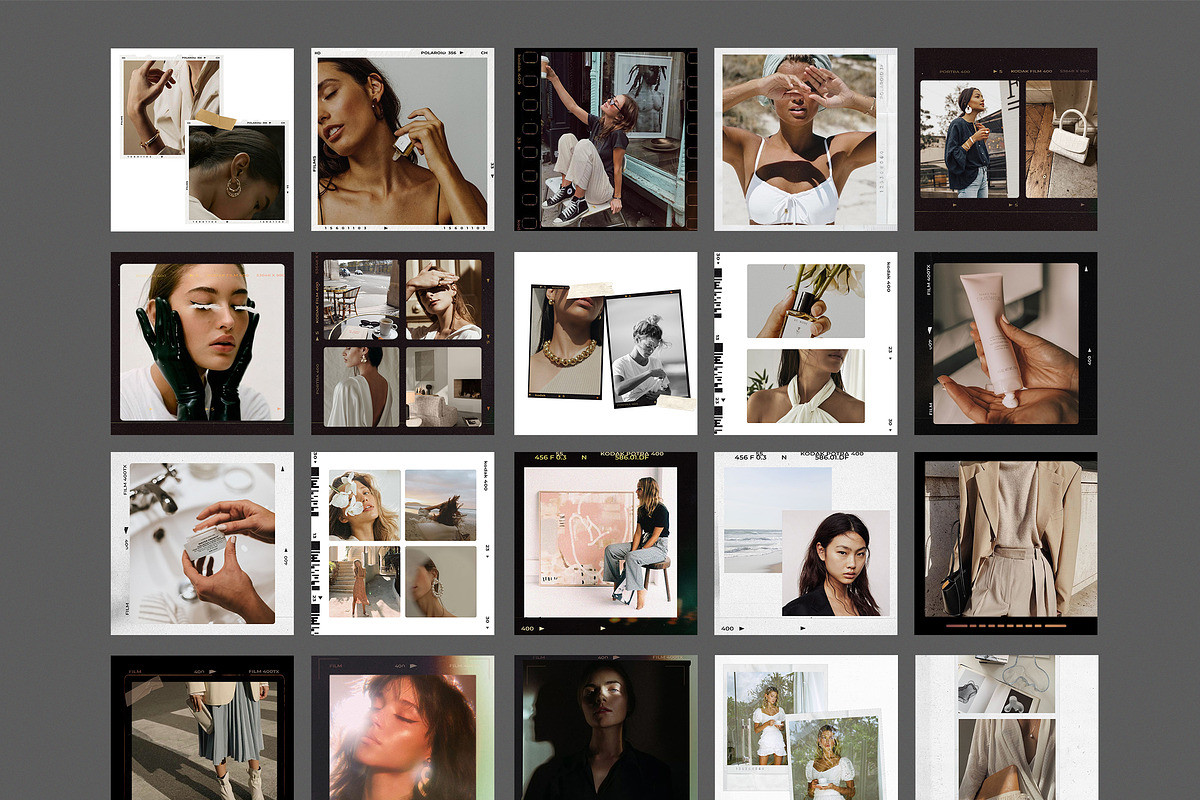Select tilted film frames with gold chain necklace
Viewport: 1200px width, 800px height.
click(x=605, y=343)
